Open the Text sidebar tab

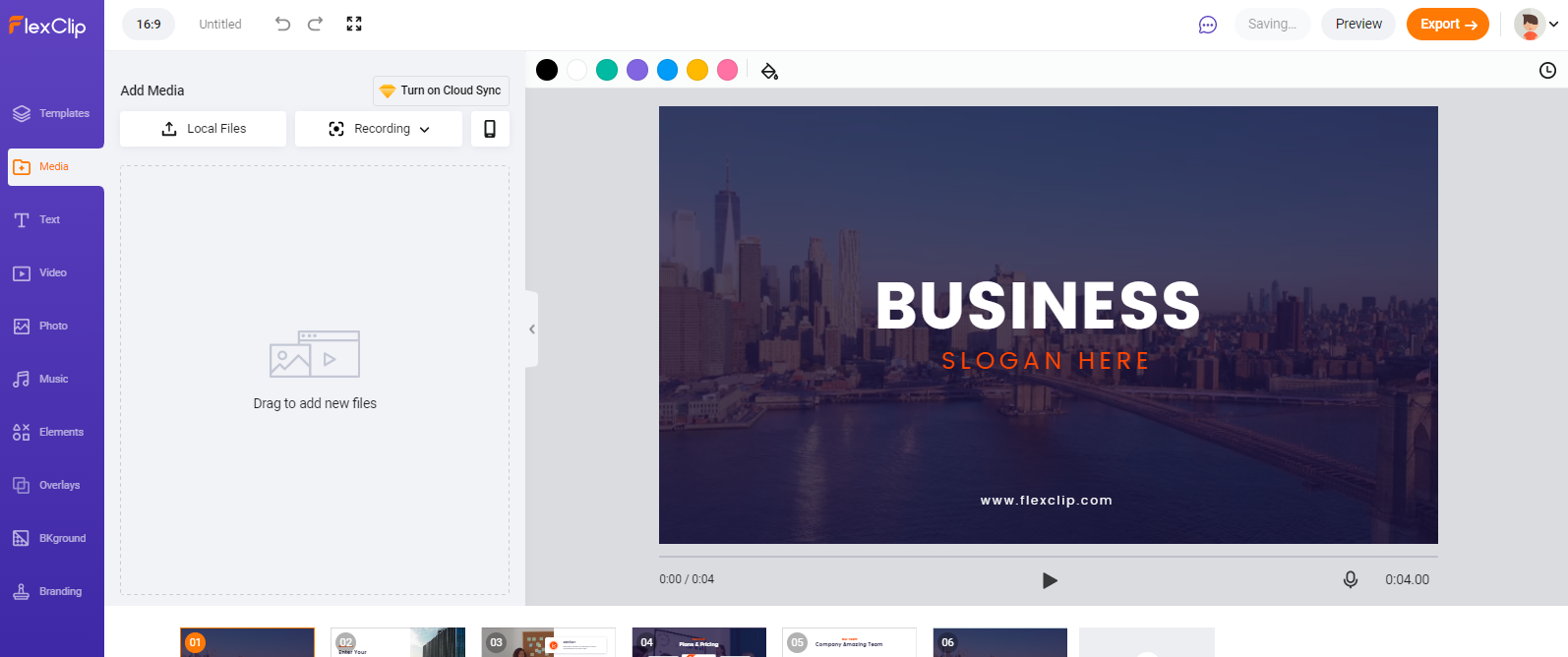(x=51, y=219)
